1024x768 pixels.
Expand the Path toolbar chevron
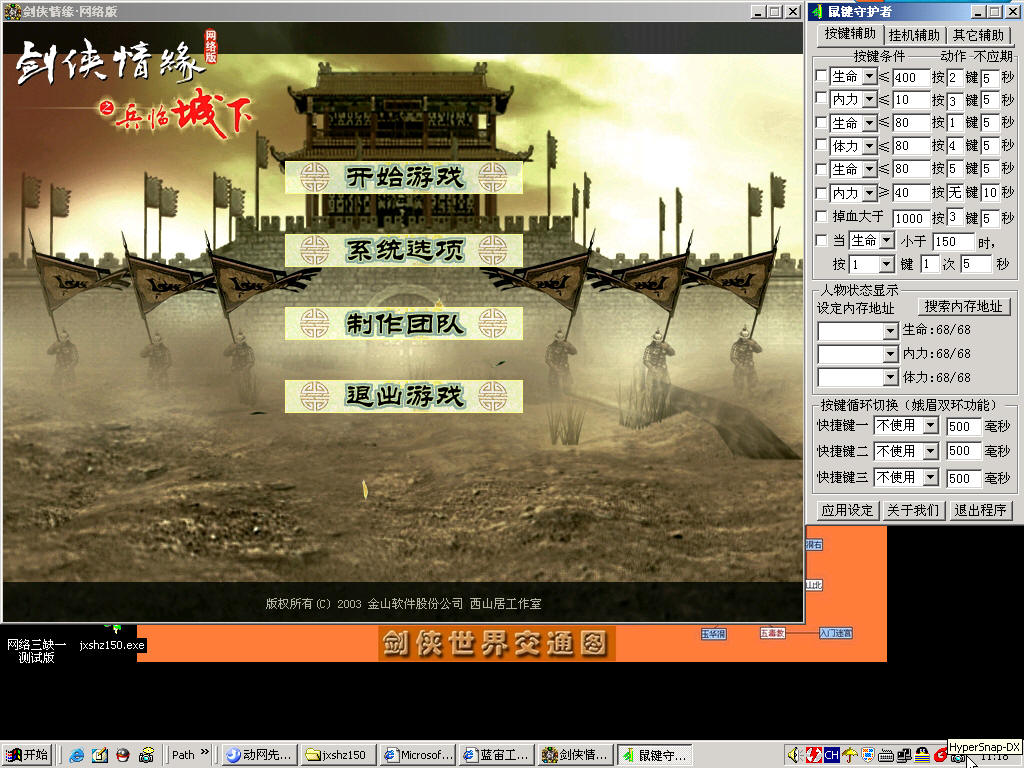click(204, 753)
